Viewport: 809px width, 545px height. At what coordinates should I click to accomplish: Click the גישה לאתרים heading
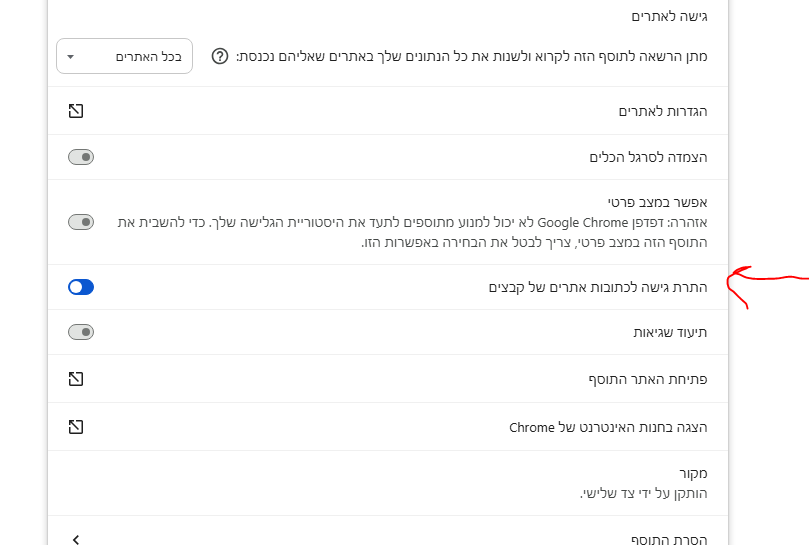pyautogui.click(x=670, y=17)
